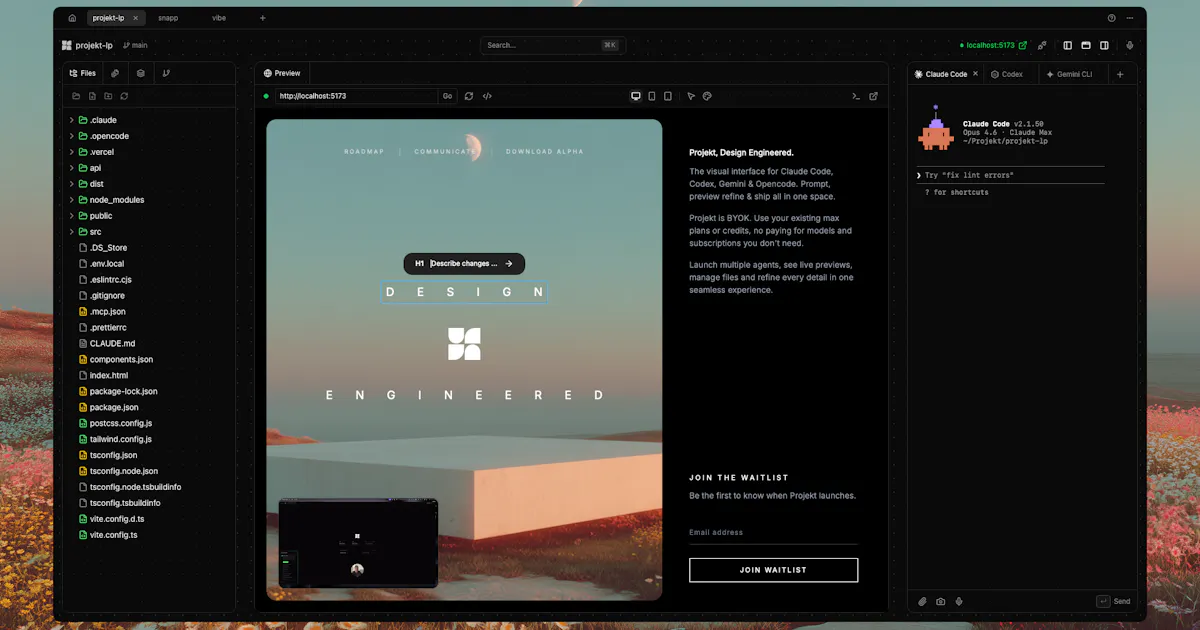1200x630 pixels.
Task: Toggle the right sidebar panel layout
Action: pos(1104,45)
